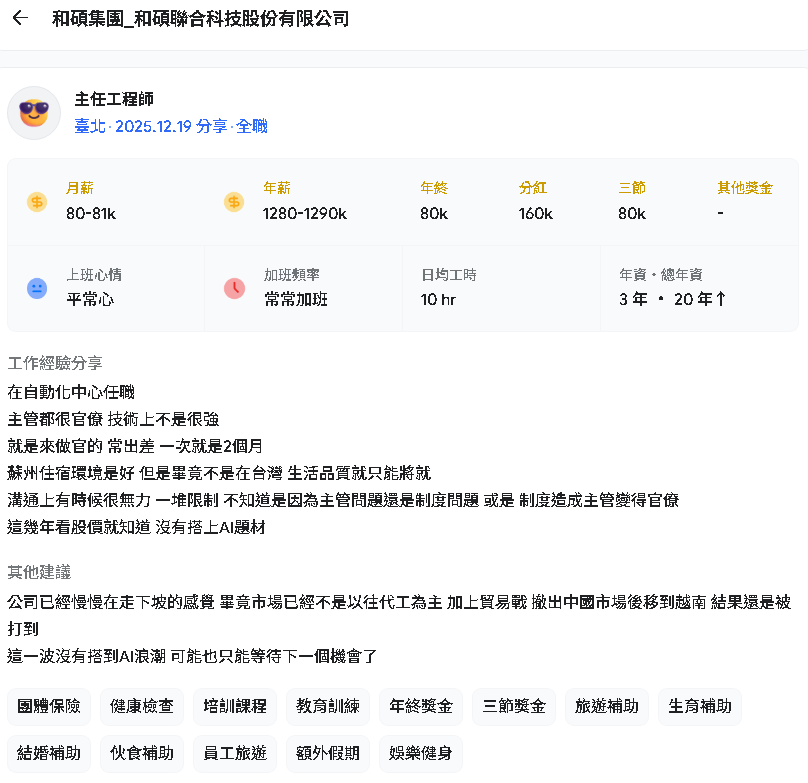Click the sunglasses emoji avatar

(x=34, y=113)
